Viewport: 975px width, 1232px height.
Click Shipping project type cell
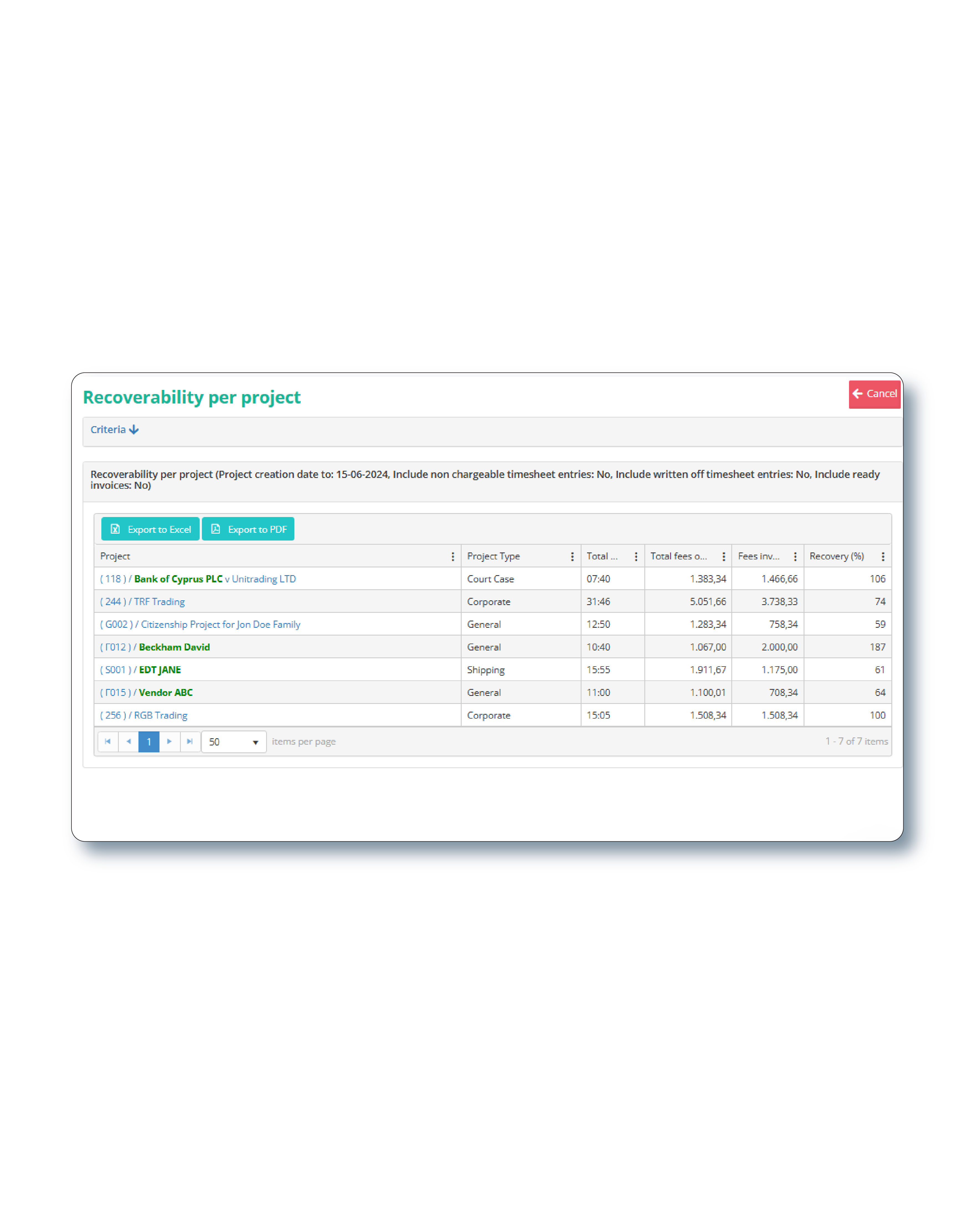521,670
